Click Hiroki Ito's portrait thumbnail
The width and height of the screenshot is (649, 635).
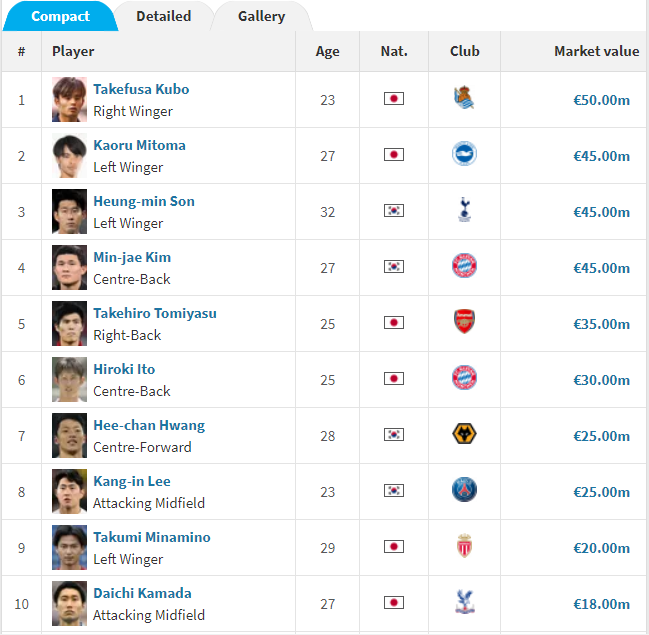69,380
